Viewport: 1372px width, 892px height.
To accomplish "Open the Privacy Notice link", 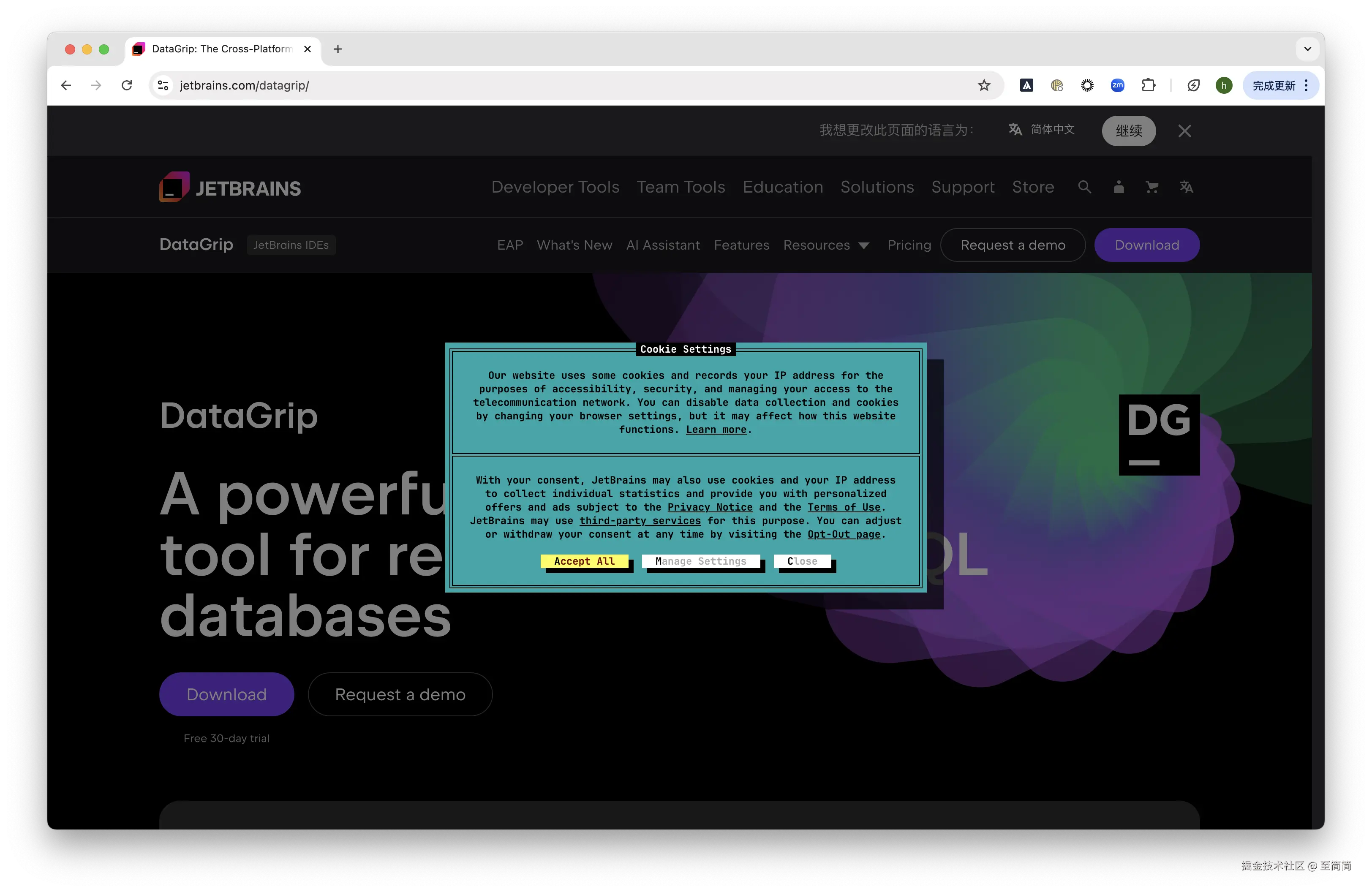I will click(710, 507).
